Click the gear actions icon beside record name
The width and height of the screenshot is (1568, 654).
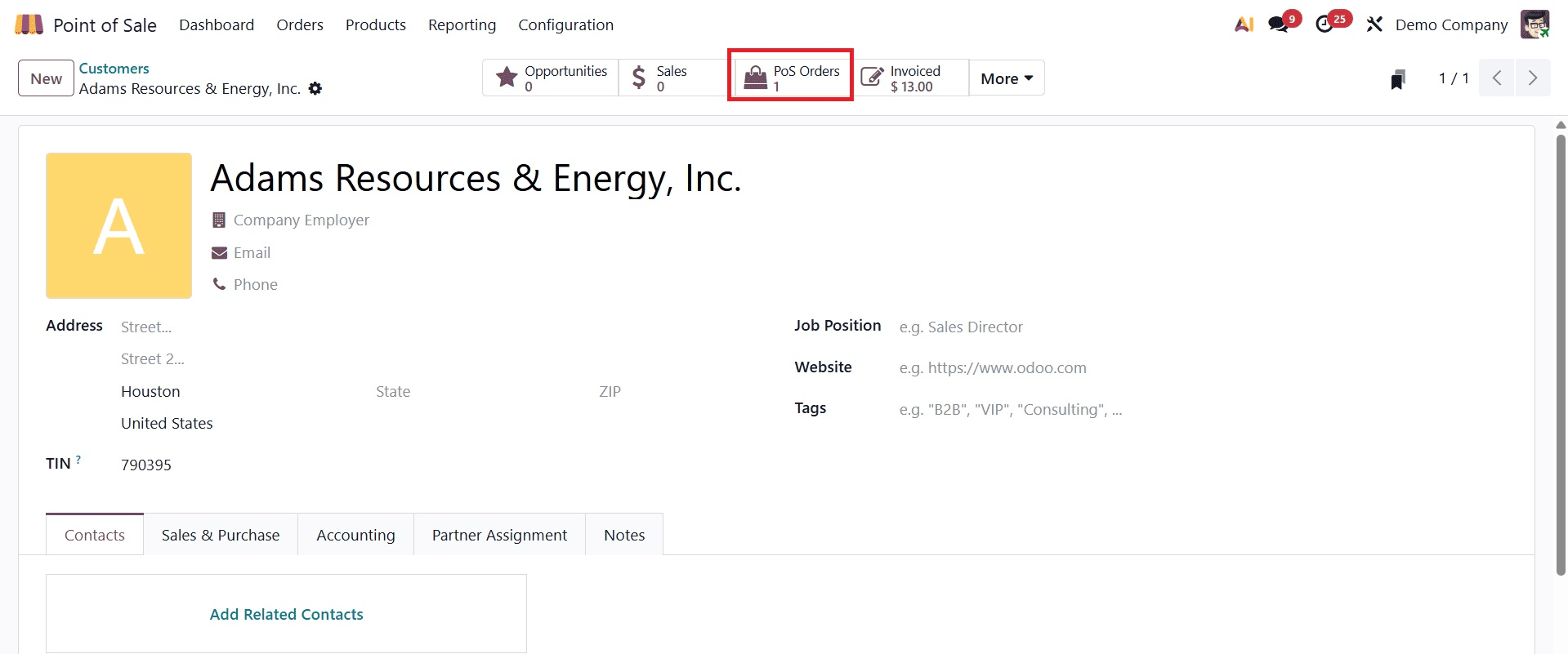pyautogui.click(x=315, y=88)
